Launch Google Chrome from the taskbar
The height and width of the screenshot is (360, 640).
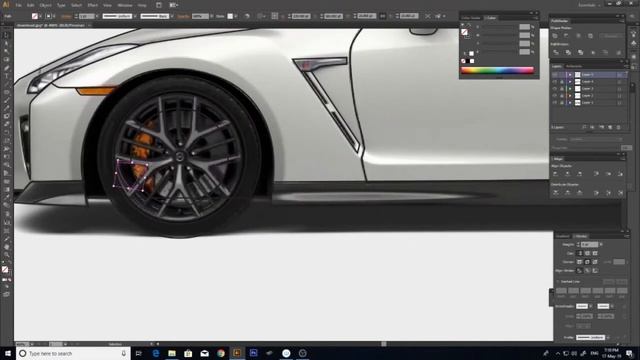click(x=221, y=353)
